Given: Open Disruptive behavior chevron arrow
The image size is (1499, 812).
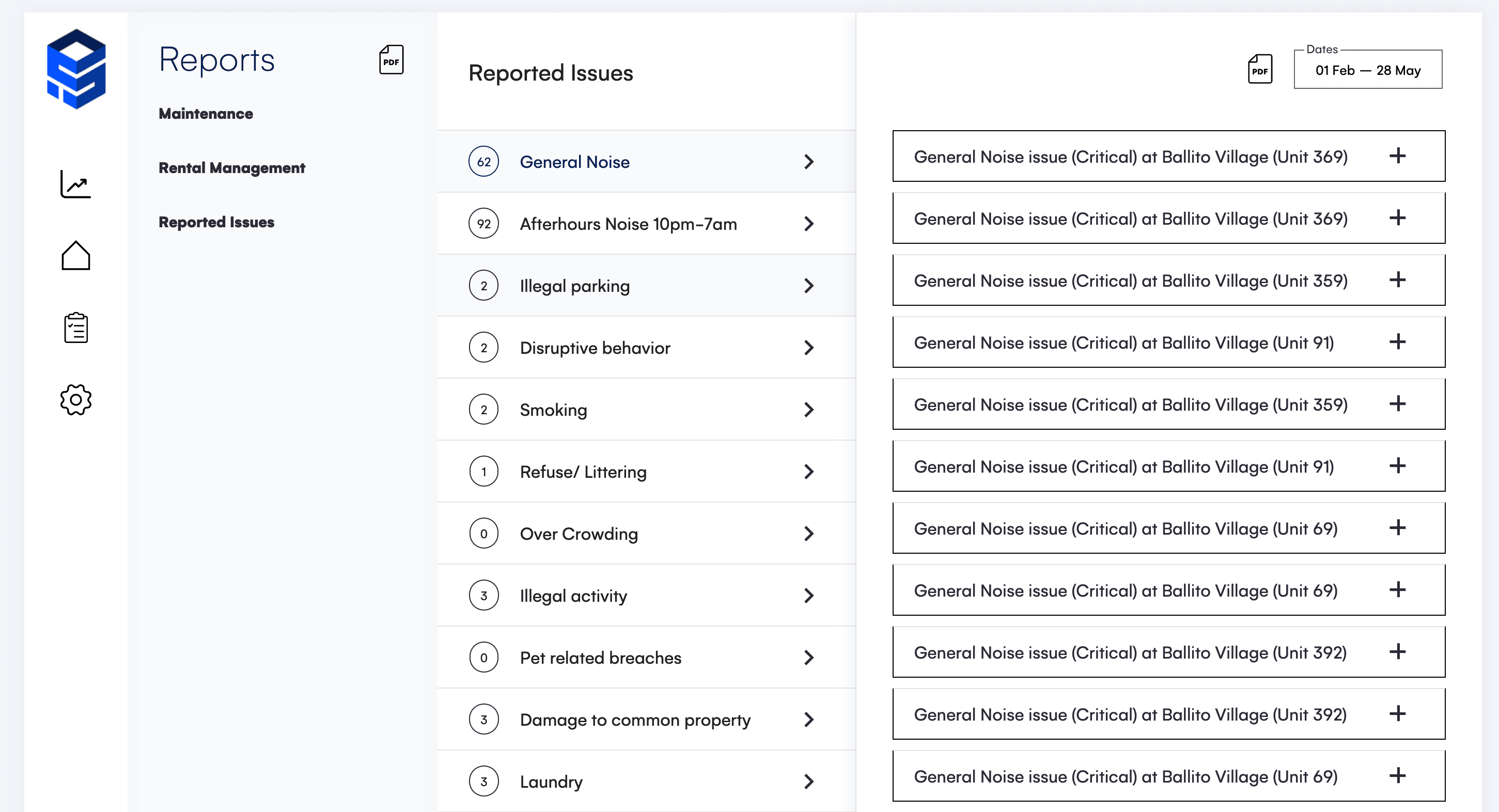Looking at the screenshot, I should (x=808, y=348).
